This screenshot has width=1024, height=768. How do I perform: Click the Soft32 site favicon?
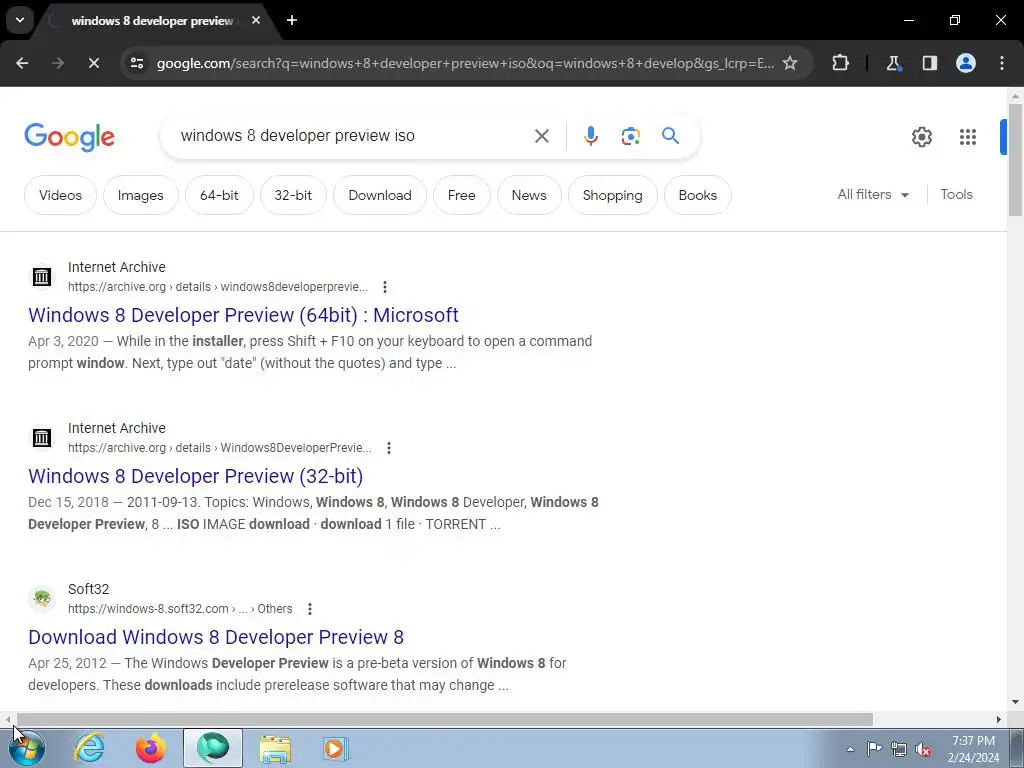pos(42,598)
